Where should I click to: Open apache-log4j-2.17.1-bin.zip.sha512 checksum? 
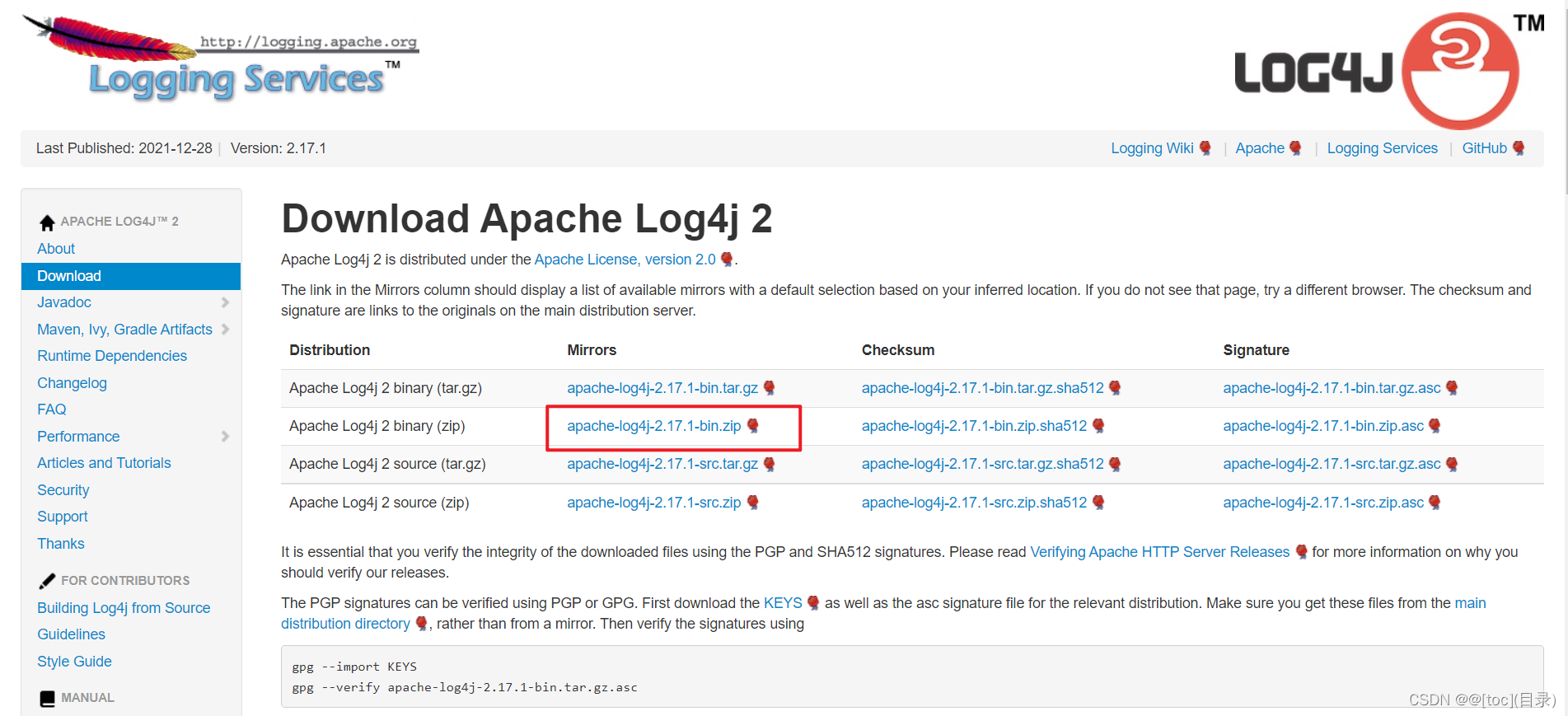point(974,426)
